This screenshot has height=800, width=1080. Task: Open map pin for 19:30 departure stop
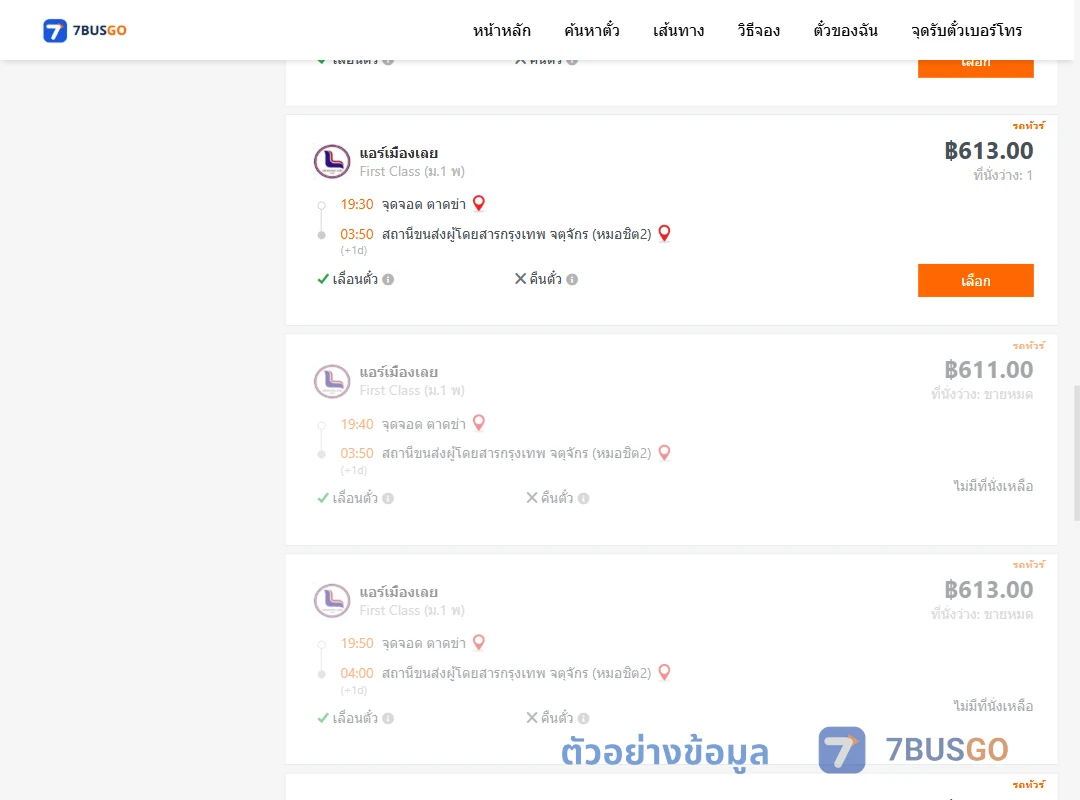point(479,203)
